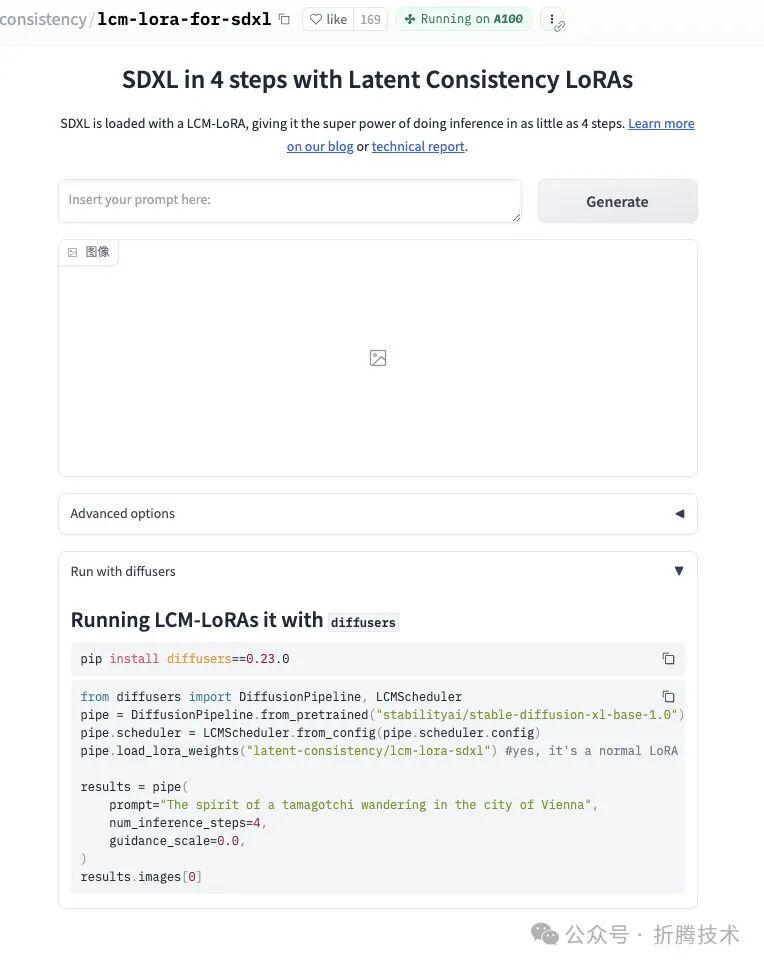764x965 pixels.
Task: Click the Advanced options arrow
Action: [x=680, y=513]
